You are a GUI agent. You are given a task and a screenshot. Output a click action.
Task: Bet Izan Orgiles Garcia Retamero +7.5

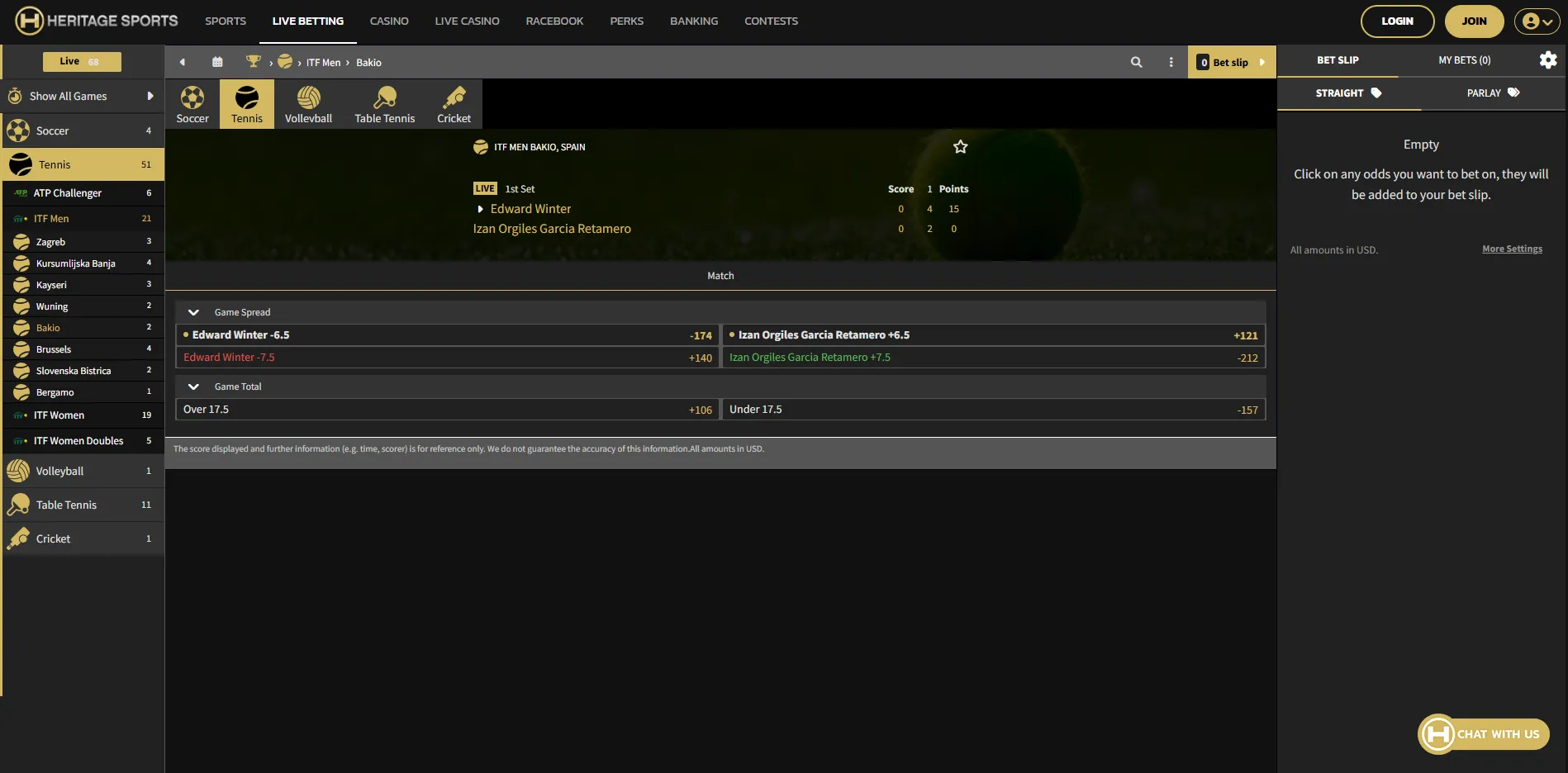[994, 358]
